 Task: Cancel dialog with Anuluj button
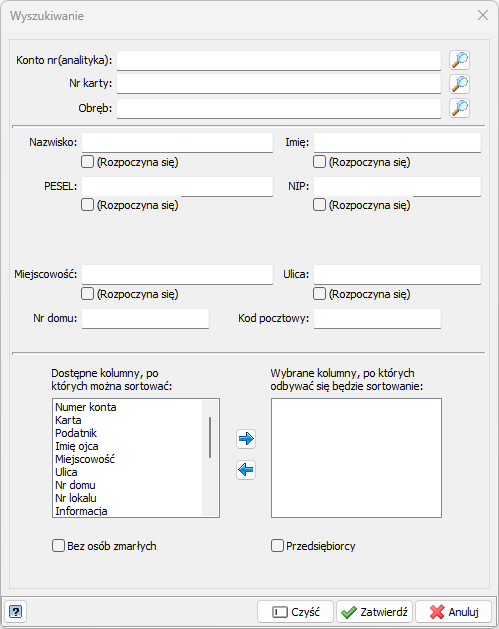(x=453, y=612)
